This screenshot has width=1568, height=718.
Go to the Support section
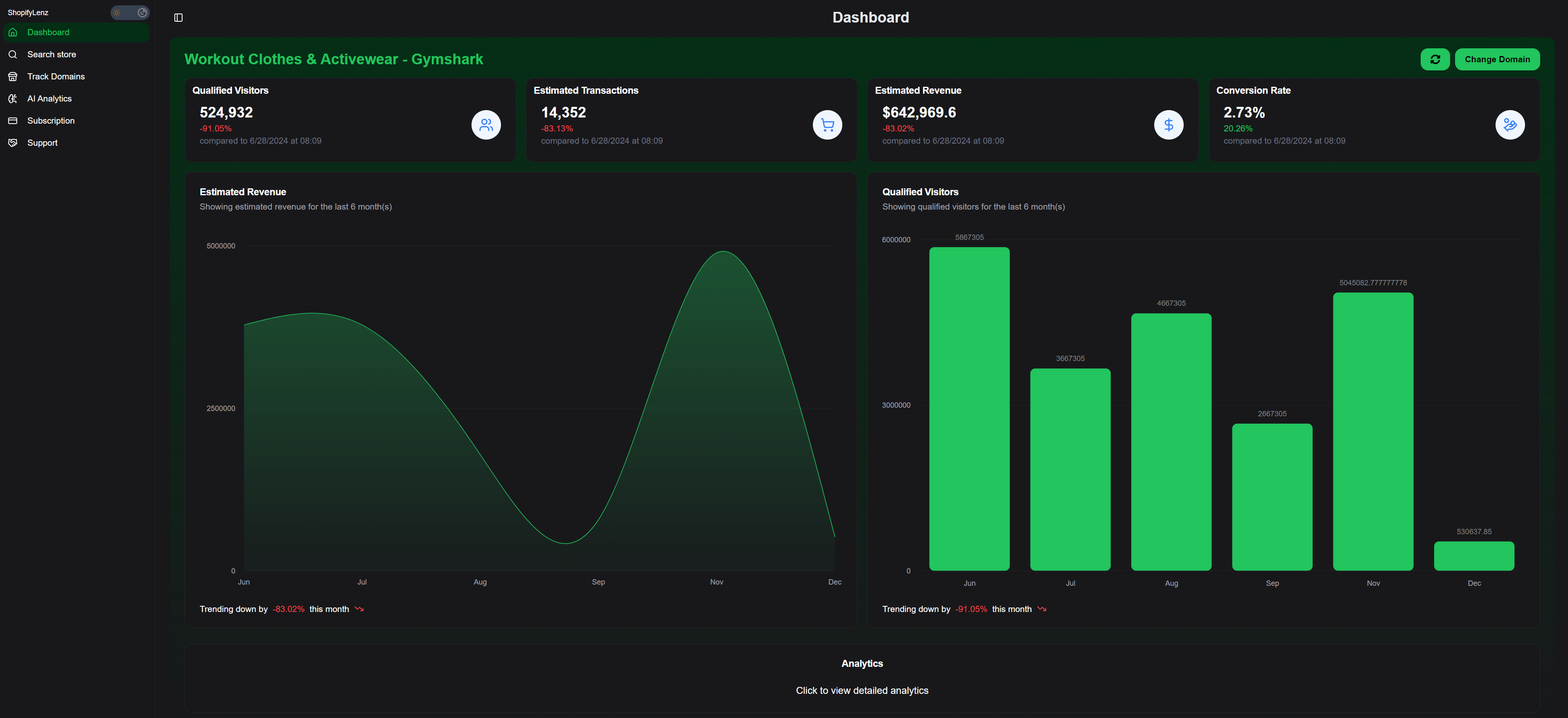[42, 142]
